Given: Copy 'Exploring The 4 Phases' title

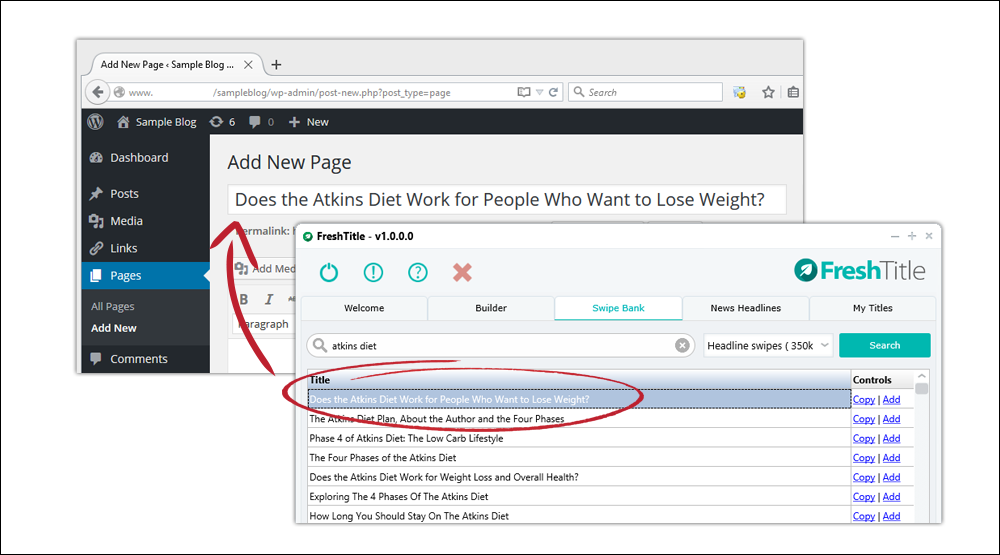Looking at the screenshot, I should pyautogui.click(x=864, y=497).
